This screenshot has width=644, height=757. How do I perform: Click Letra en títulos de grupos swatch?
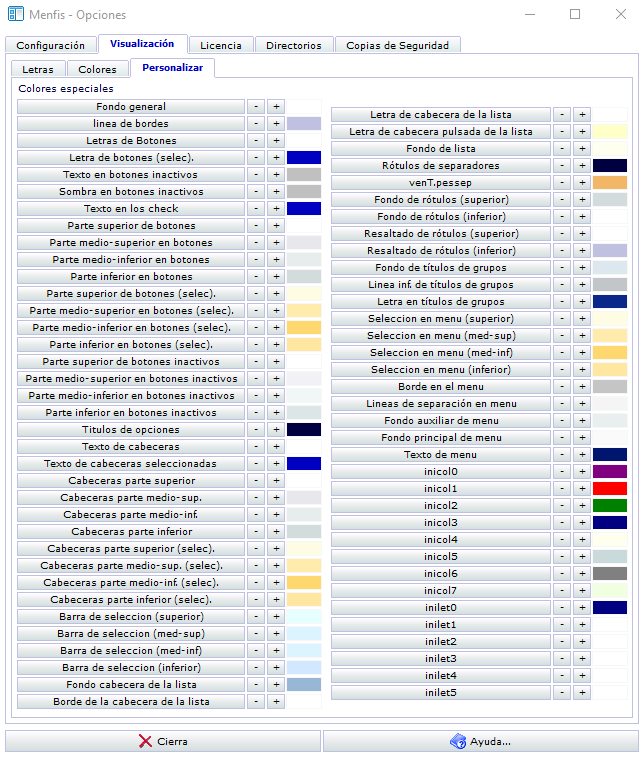(610, 302)
